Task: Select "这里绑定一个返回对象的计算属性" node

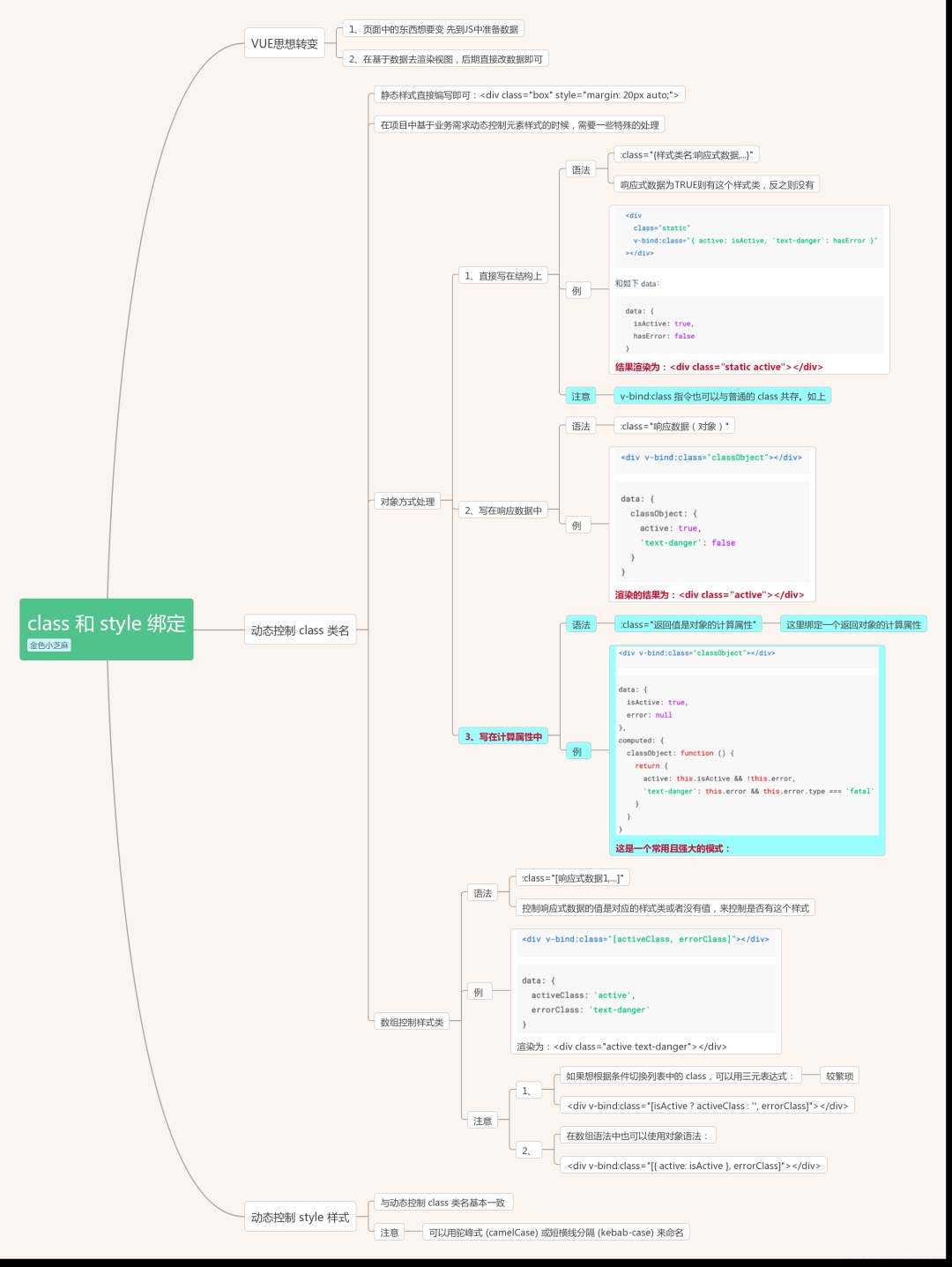Action: [x=852, y=624]
